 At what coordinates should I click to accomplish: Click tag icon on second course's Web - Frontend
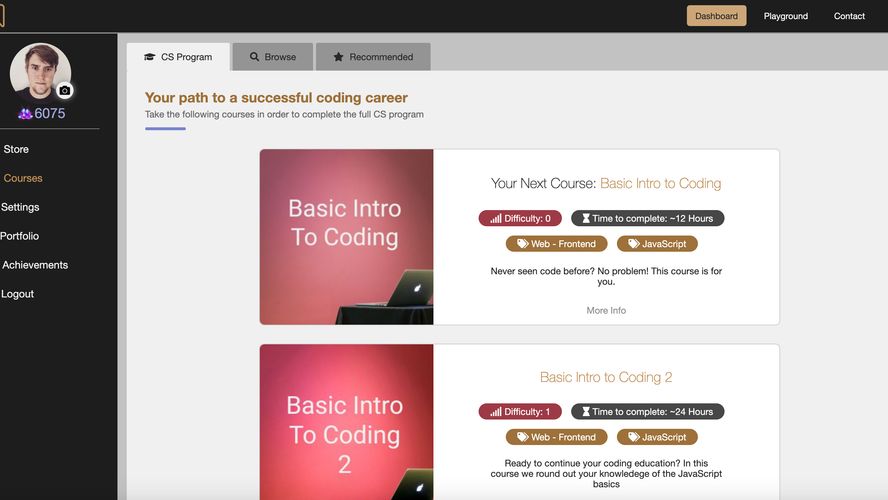tap(522, 437)
